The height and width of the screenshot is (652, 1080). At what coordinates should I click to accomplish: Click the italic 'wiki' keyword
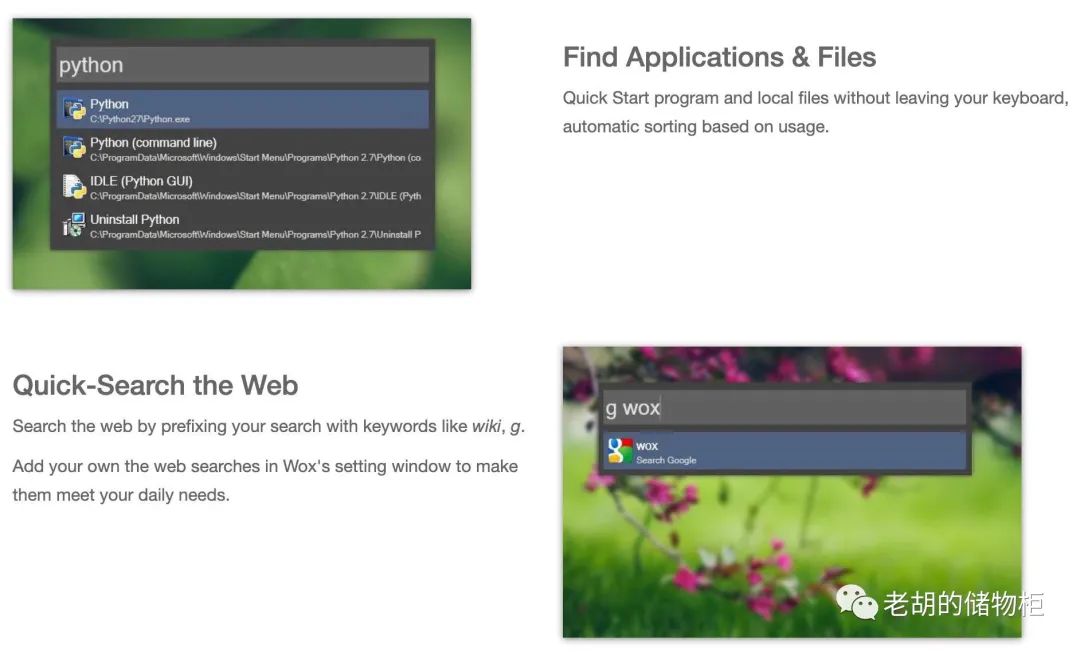486,426
